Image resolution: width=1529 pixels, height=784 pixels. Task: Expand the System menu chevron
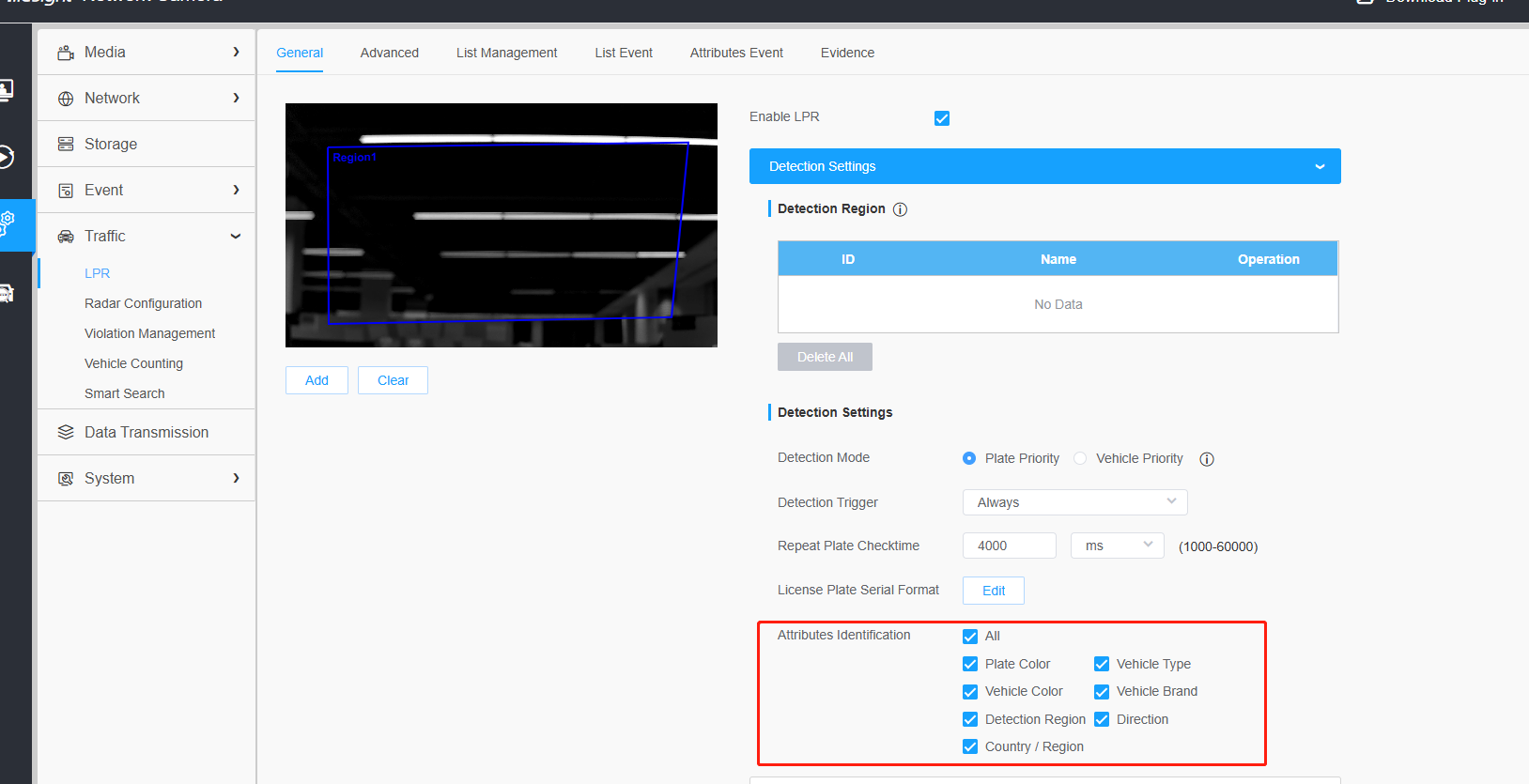tap(236, 479)
